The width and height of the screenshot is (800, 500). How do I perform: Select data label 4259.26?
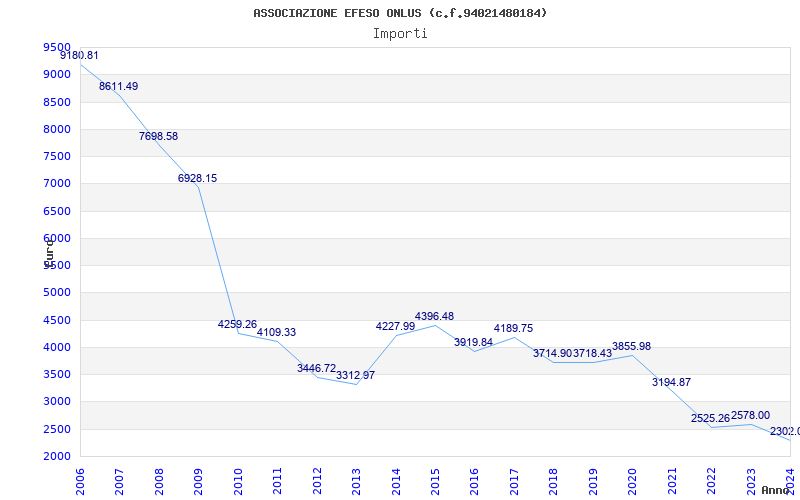[237, 324]
